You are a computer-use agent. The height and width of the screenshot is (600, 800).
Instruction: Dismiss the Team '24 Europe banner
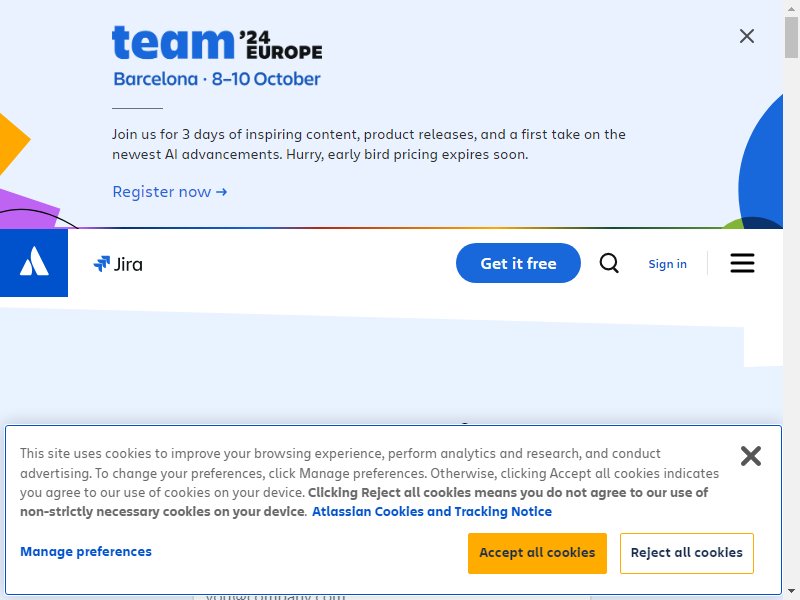coord(746,36)
